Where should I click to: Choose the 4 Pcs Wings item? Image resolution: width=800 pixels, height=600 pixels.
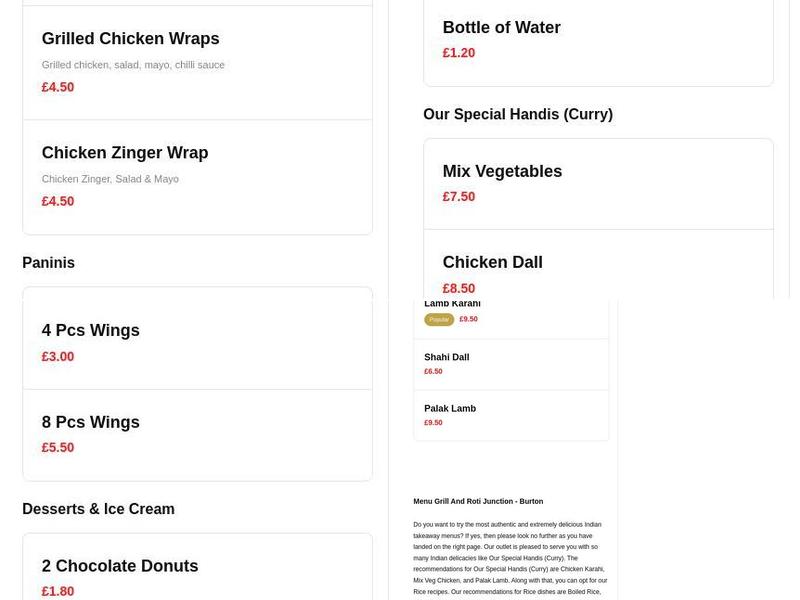(x=91, y=331)
